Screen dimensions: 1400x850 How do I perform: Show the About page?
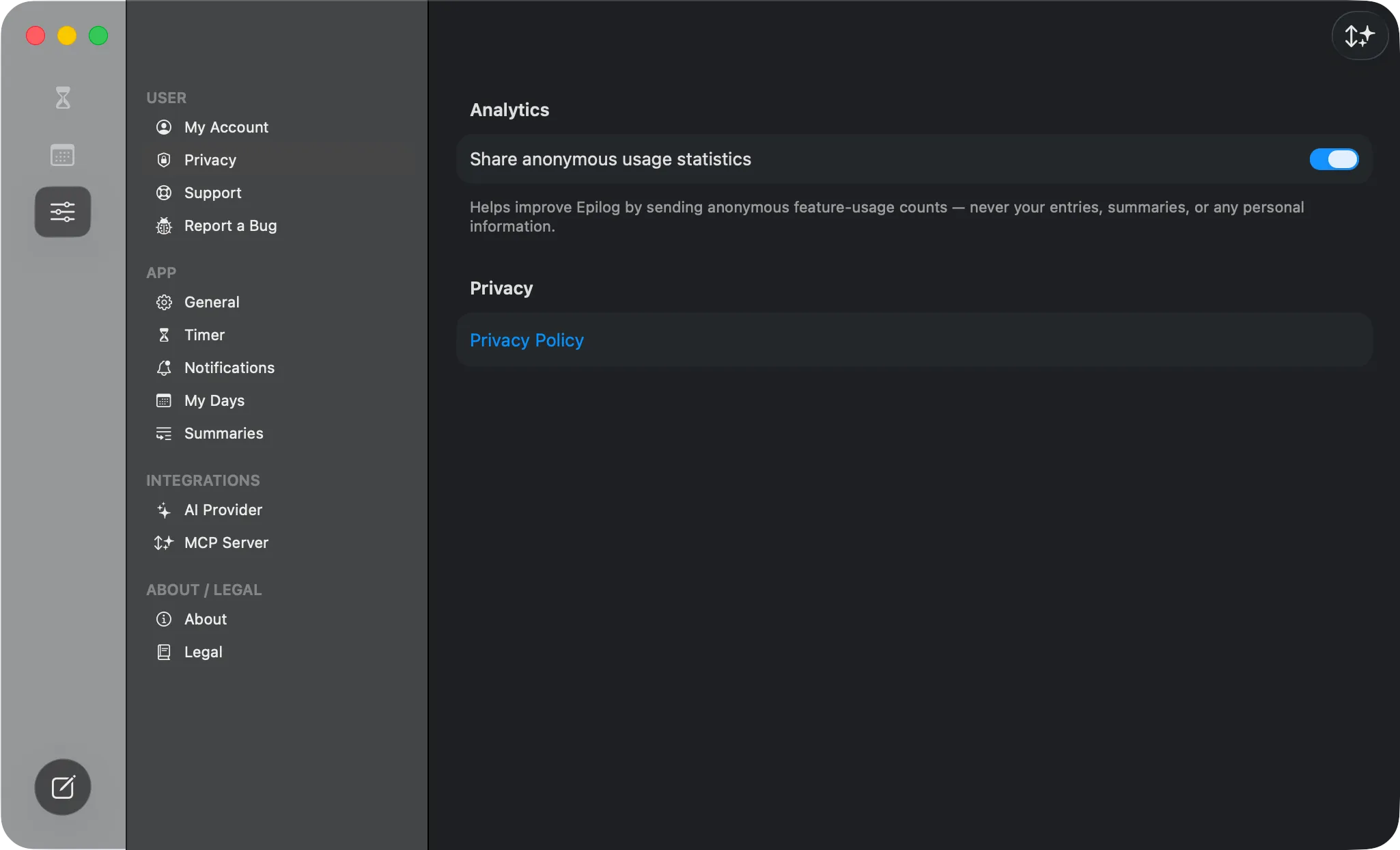click(x=277, y=619)
